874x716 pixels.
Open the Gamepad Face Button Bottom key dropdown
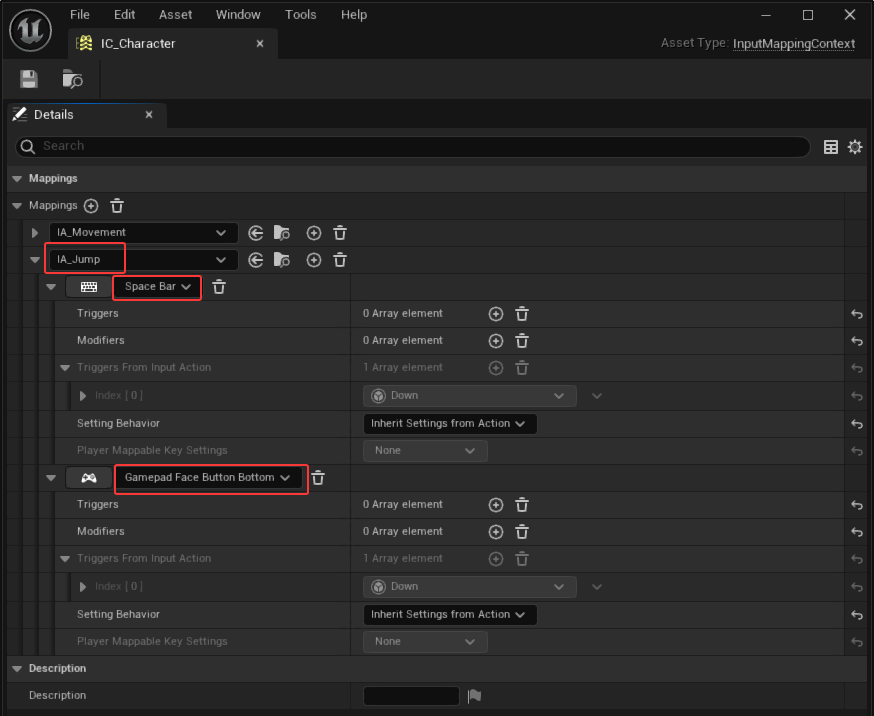208,478
